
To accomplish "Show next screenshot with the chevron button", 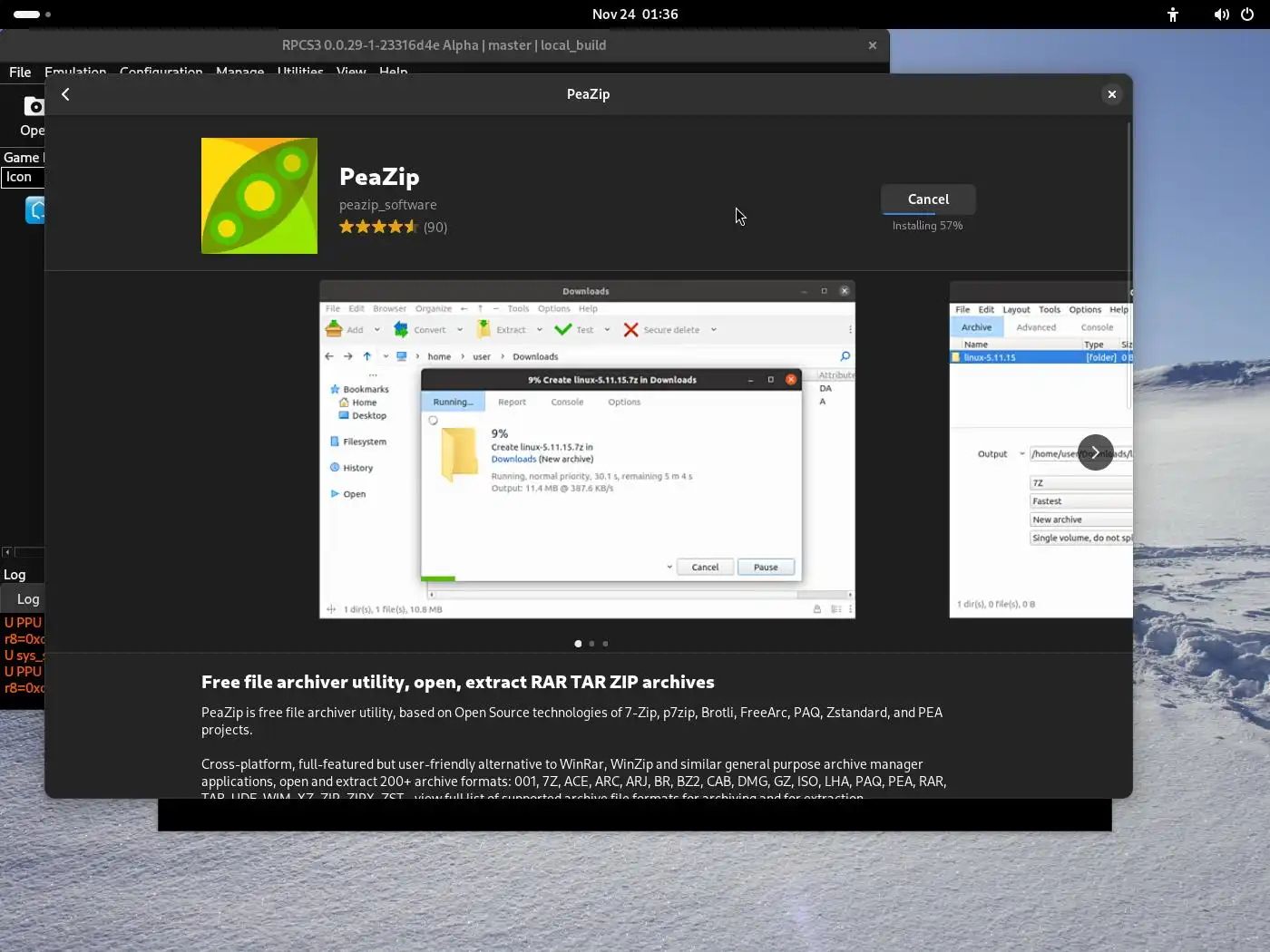I will (1095, 452).
